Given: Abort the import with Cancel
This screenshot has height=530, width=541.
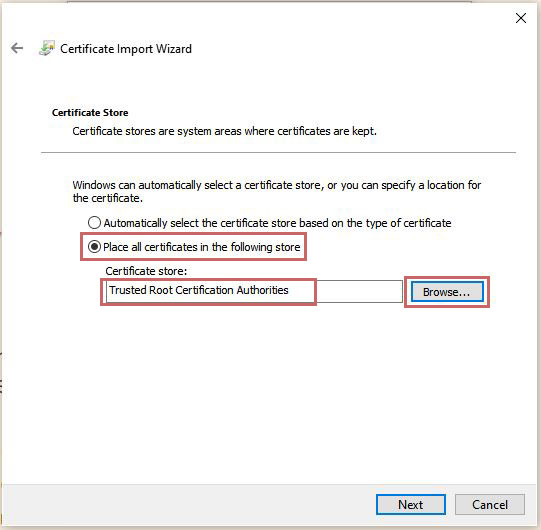Looking at the screenshot, I should [490, 504].
